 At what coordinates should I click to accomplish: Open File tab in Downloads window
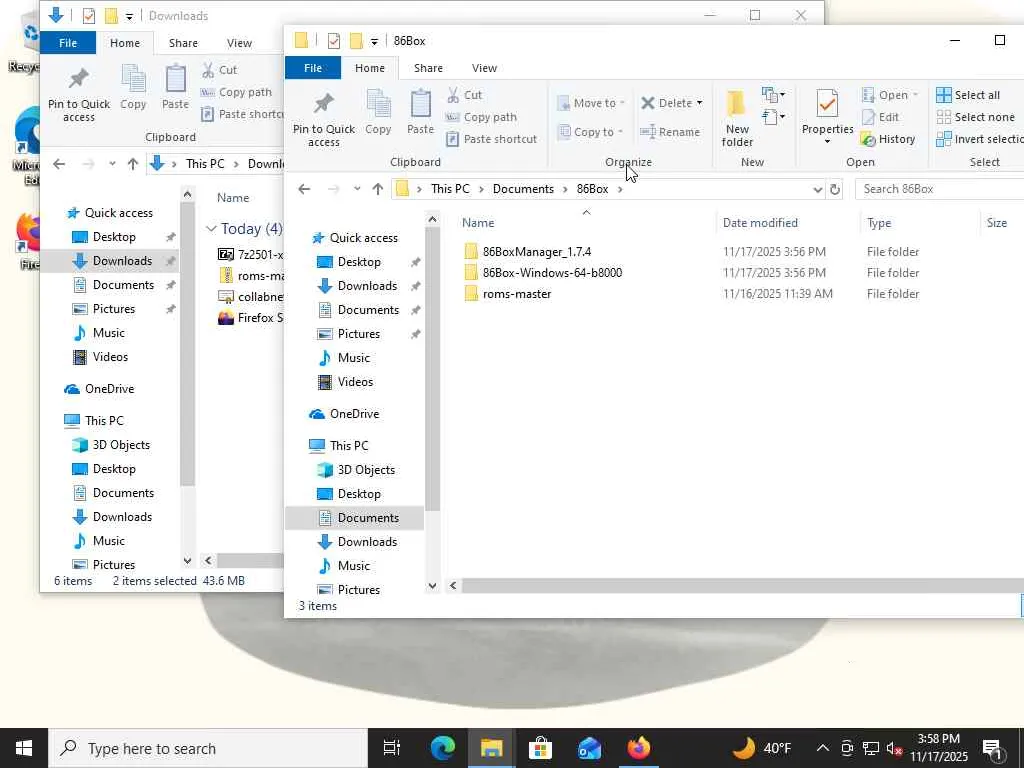point(68,43)
